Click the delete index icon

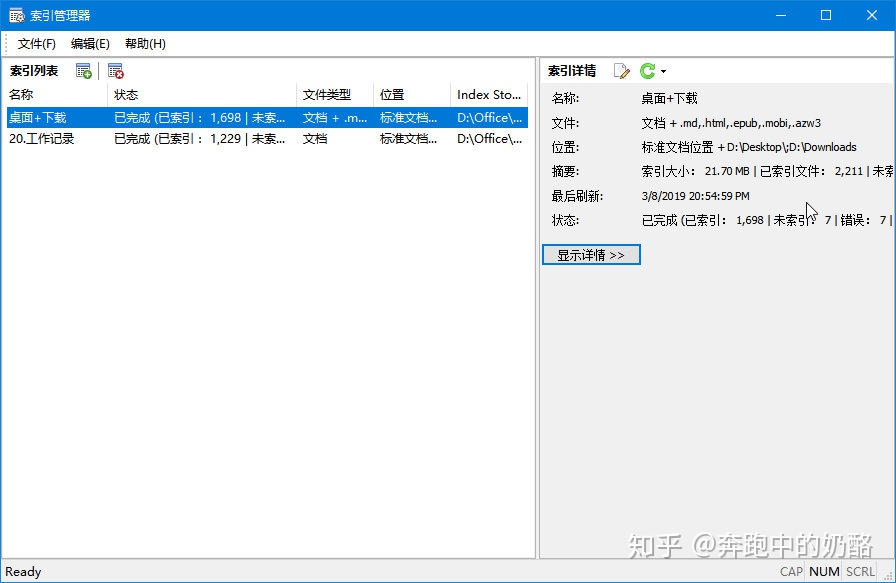point(115,71)
